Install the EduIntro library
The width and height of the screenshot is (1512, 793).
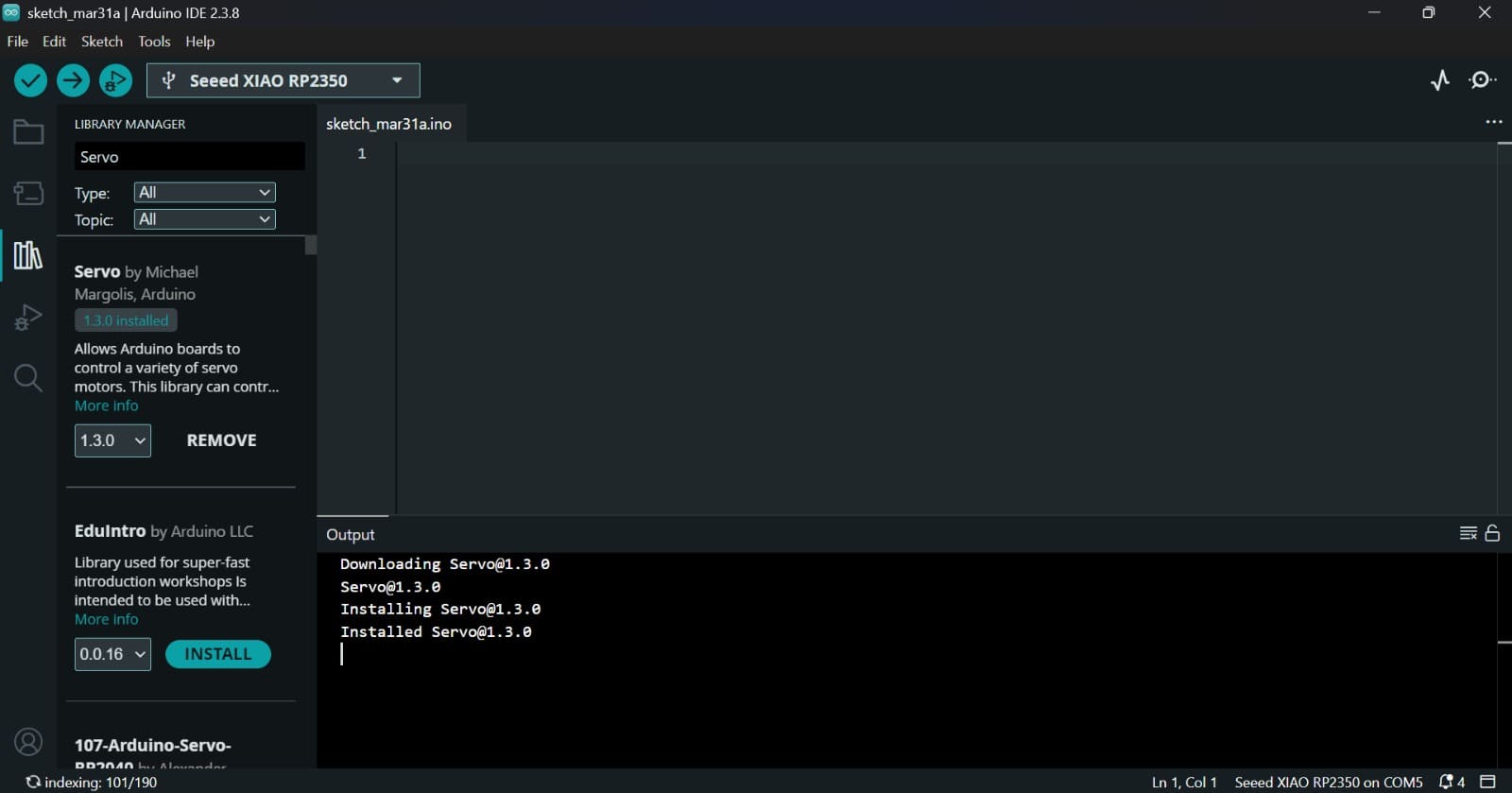[218, 654]
